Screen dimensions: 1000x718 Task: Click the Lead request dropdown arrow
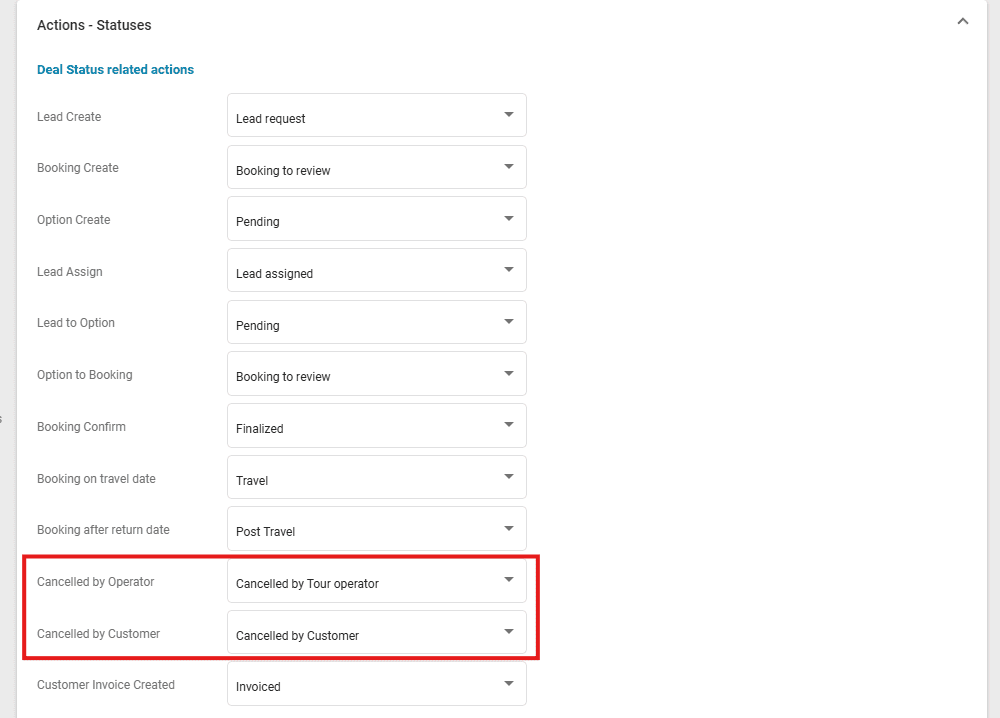point(508,115)
